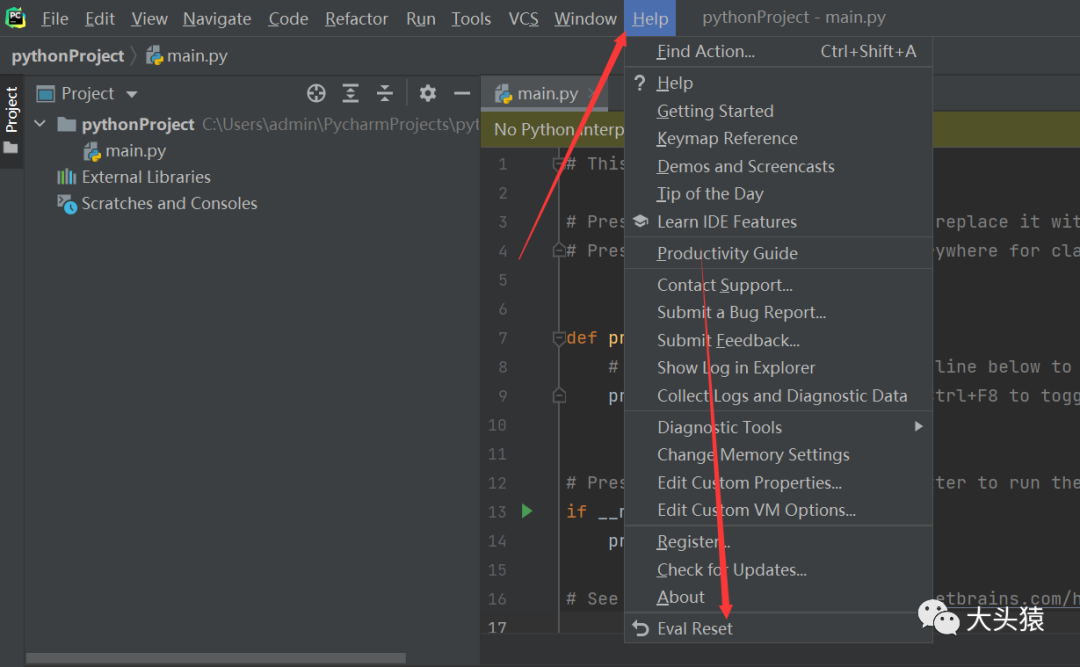Click the External Libraries bar-chart icon
The image size is (1080, 667).
click(x=66, y=177)
